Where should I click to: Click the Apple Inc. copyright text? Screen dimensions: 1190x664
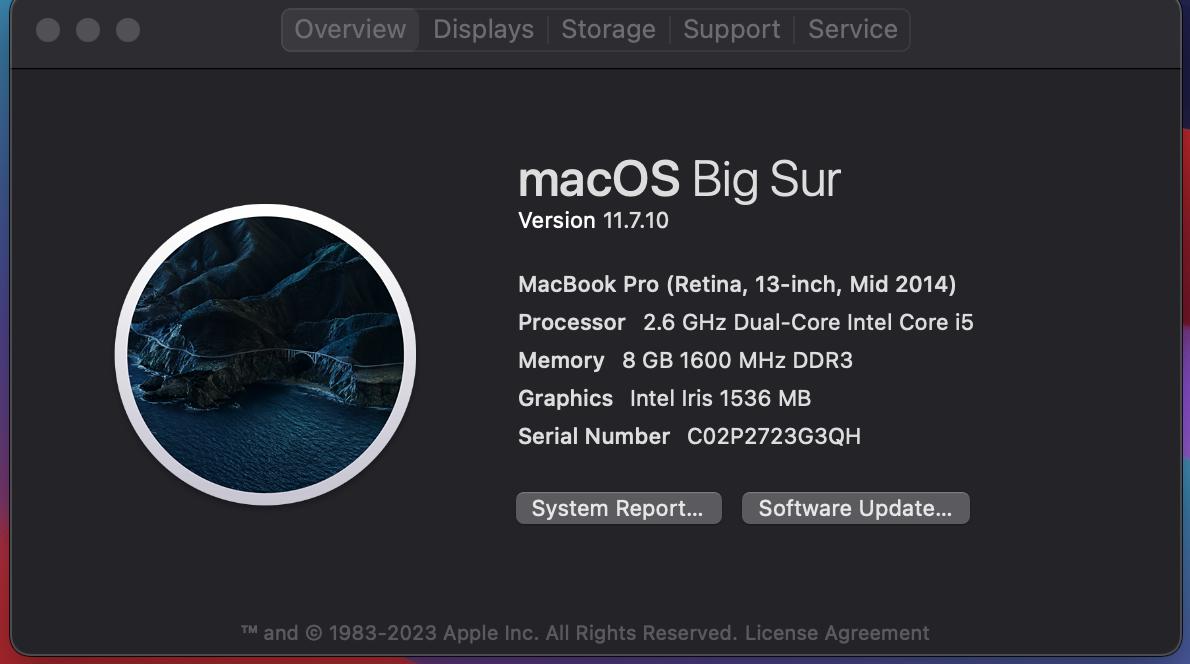pos(490,633)
